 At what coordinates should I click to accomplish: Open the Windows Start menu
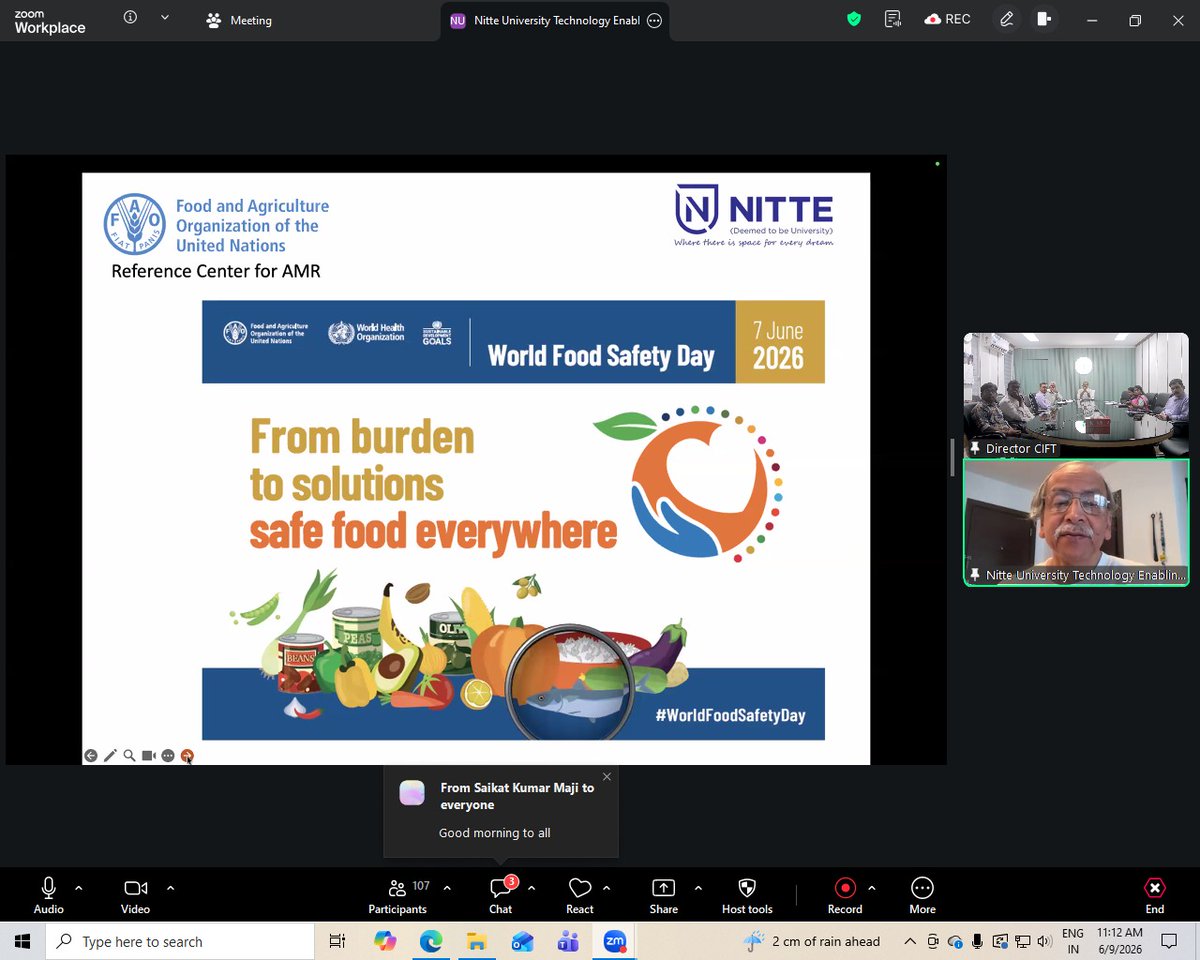[x=23, y=941]
